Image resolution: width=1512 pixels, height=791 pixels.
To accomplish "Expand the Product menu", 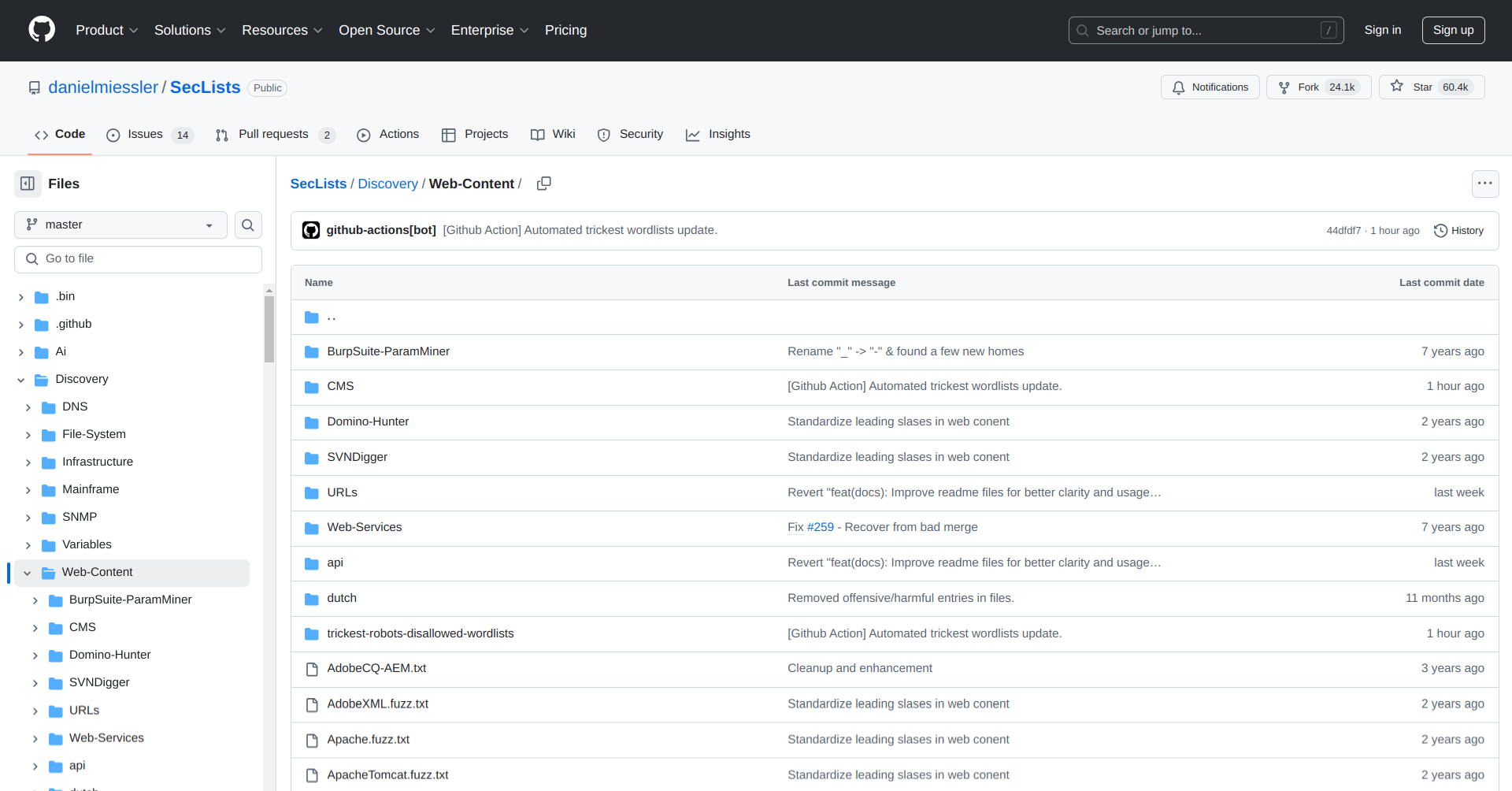I will (107, 30).
